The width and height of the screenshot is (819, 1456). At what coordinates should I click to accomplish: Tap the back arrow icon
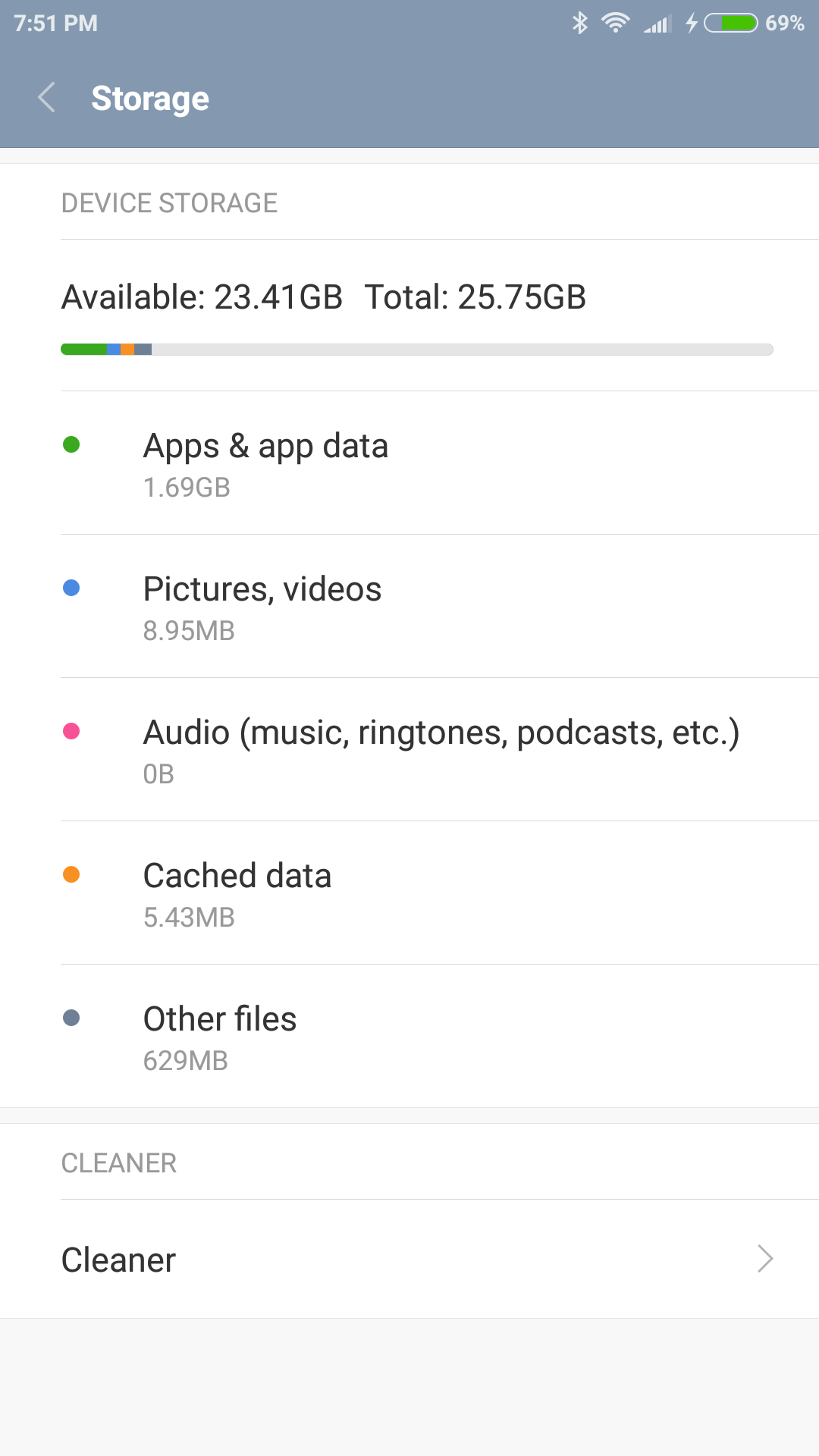[47, 98]
